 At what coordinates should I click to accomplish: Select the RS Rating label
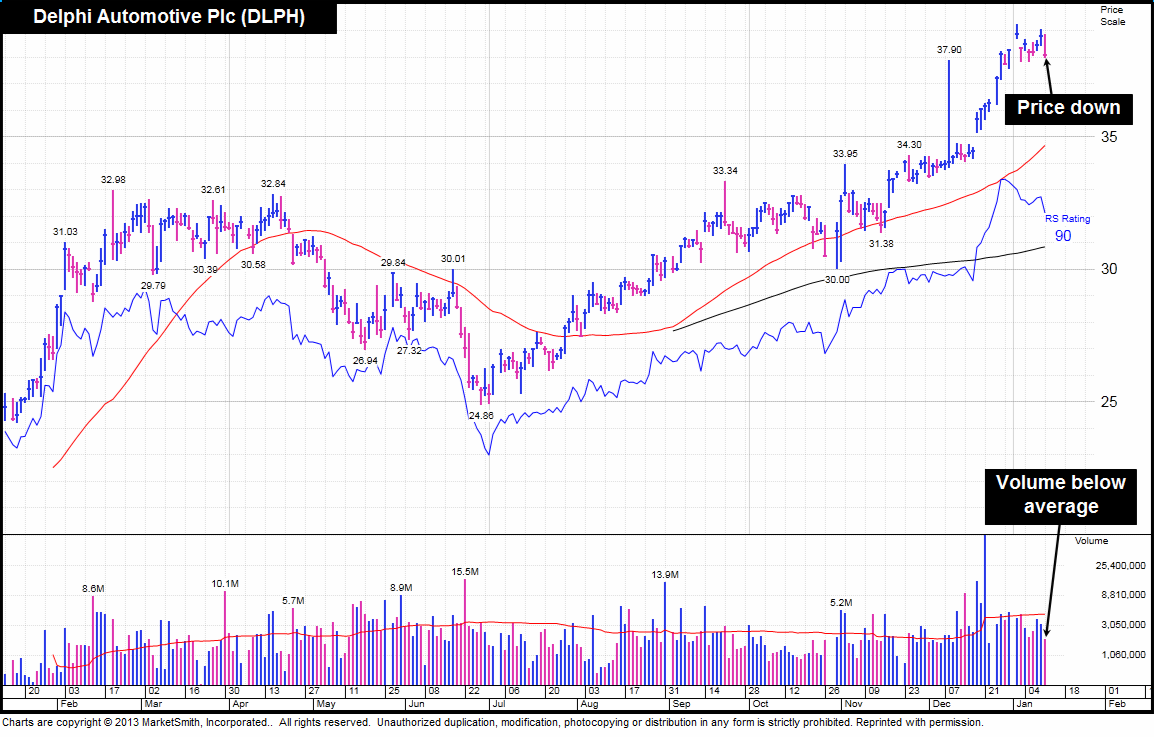[1067, 219]
